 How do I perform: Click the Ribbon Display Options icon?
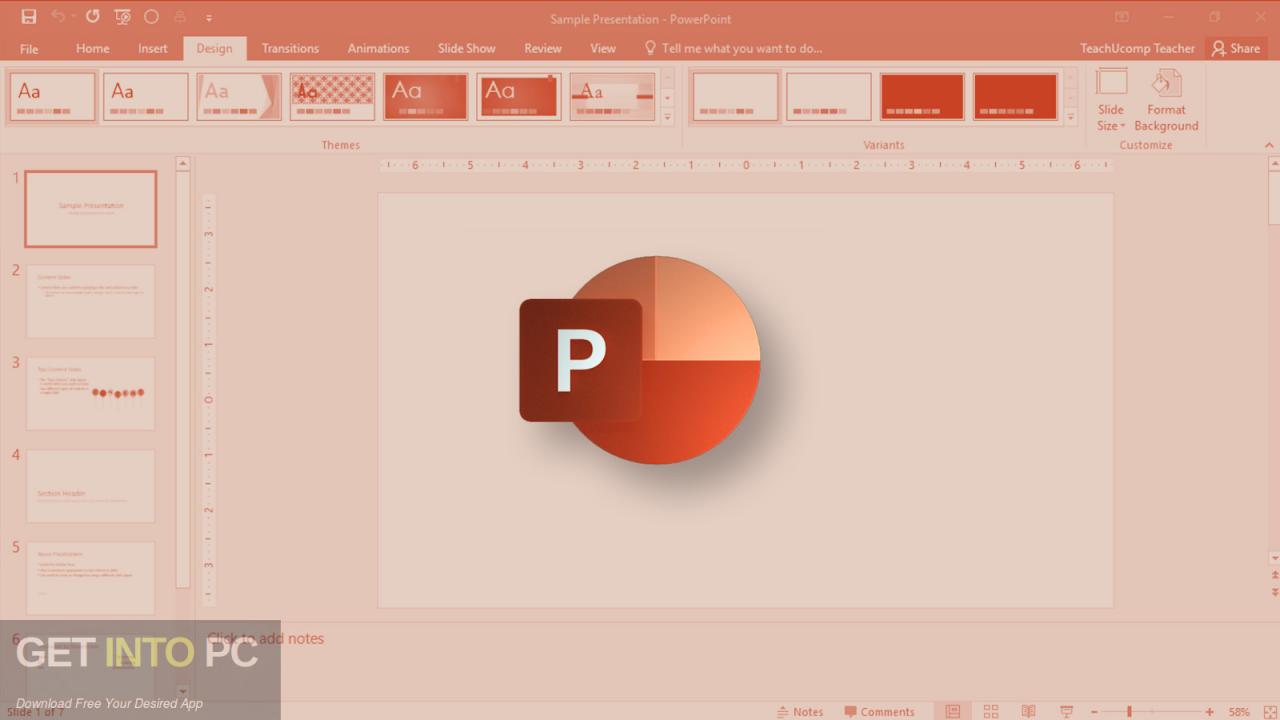pos(1122,17)
